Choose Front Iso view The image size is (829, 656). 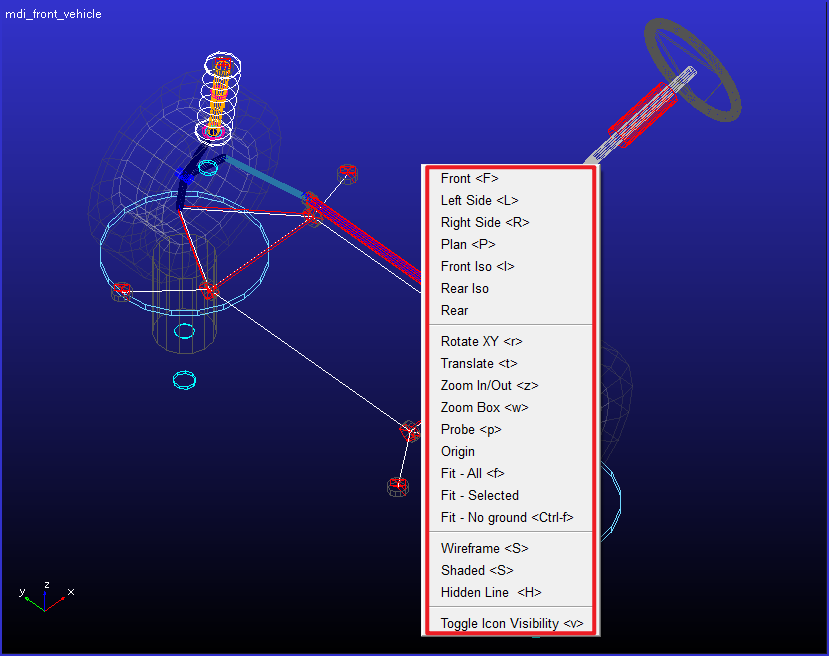pos(511,267)
